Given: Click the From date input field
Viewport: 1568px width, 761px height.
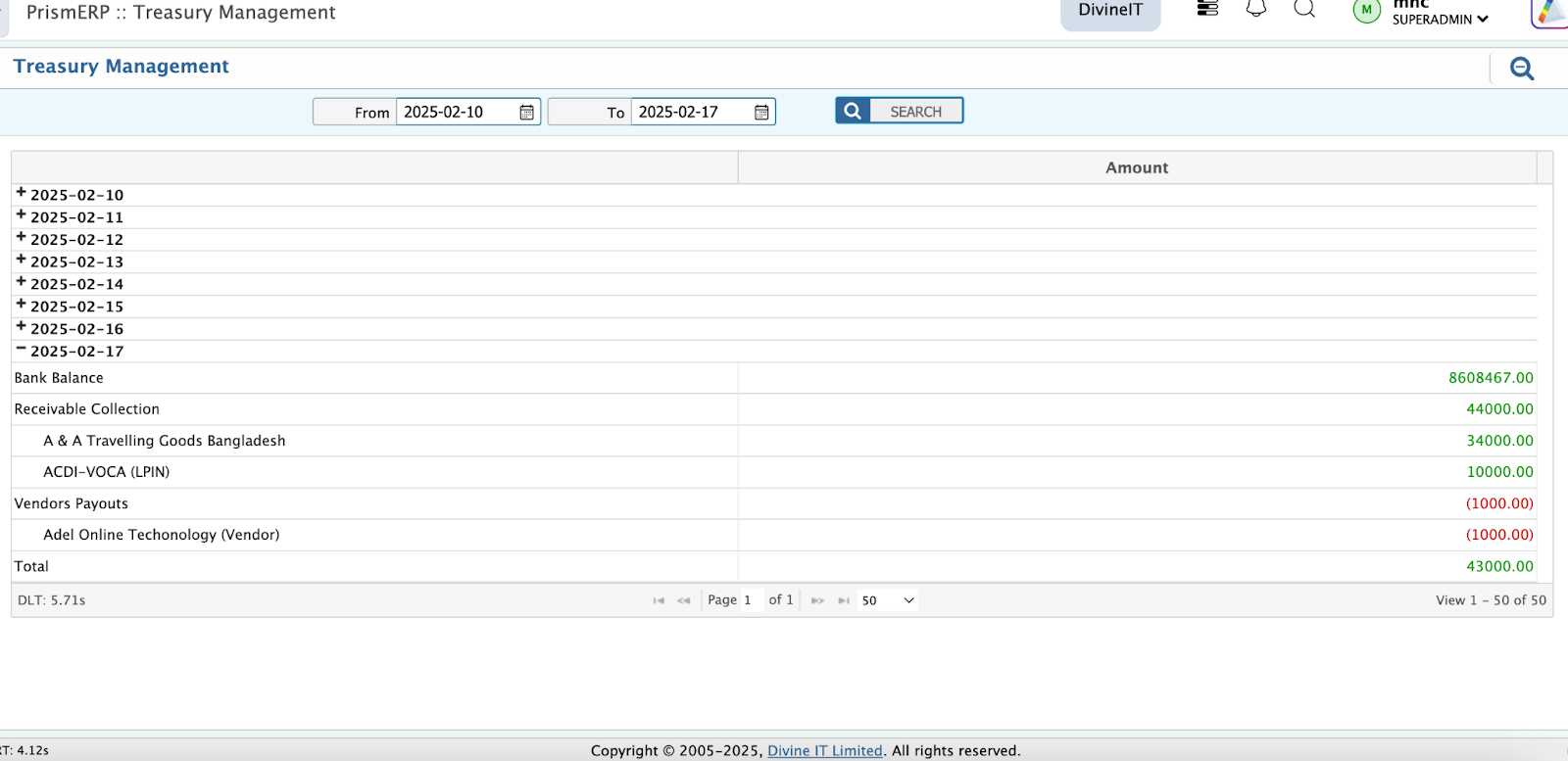Looking at the screenshot, I should [x=456, y=113].
